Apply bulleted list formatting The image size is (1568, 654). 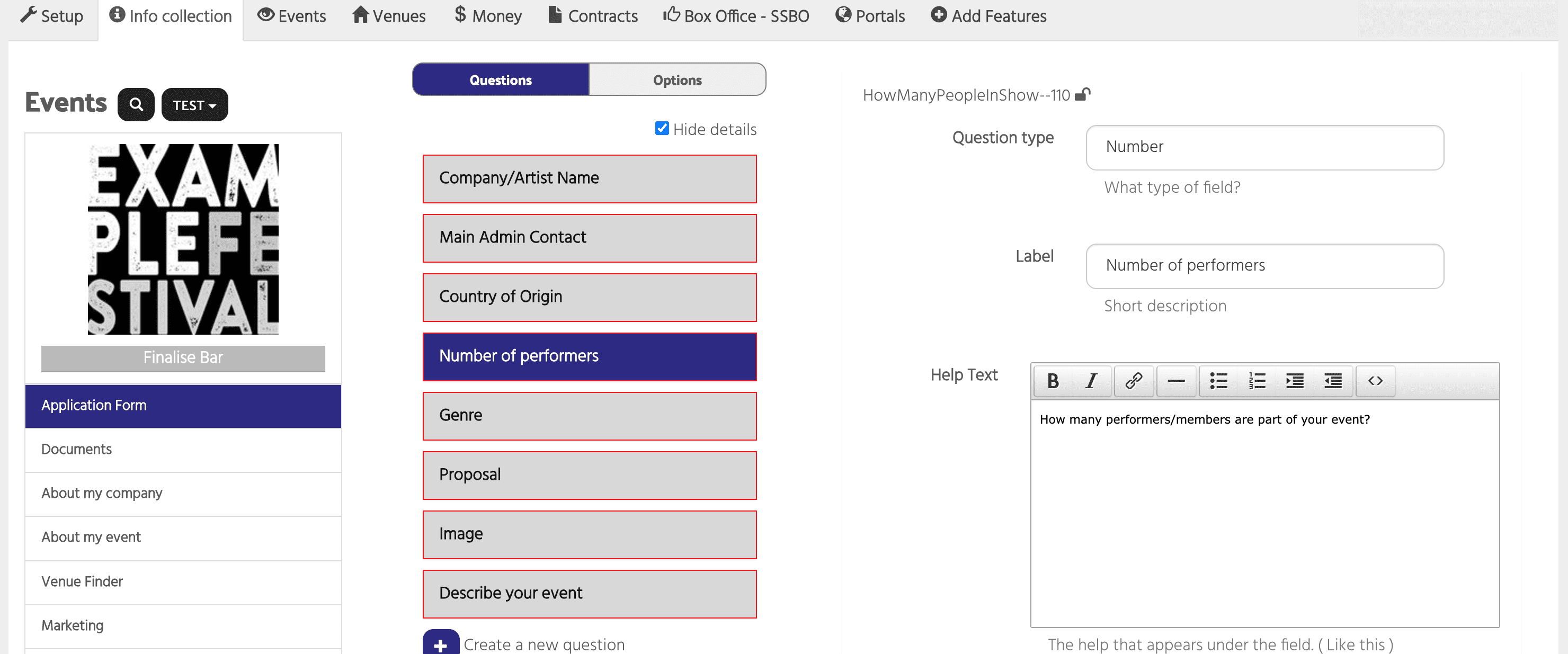[x=1218, y=381]
